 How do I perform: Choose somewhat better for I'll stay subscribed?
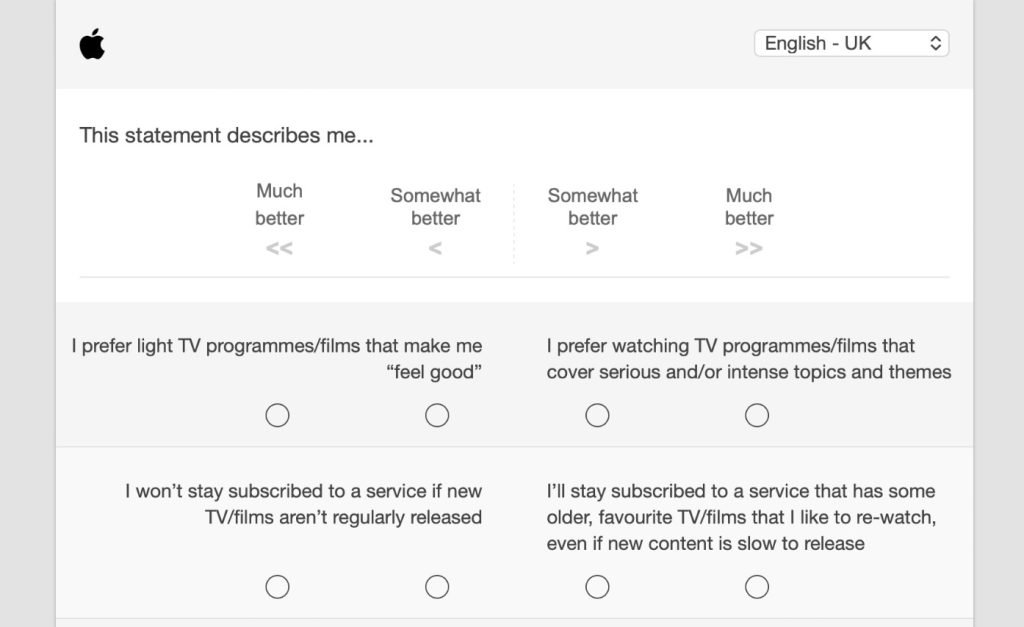click(x=597, y=587)
